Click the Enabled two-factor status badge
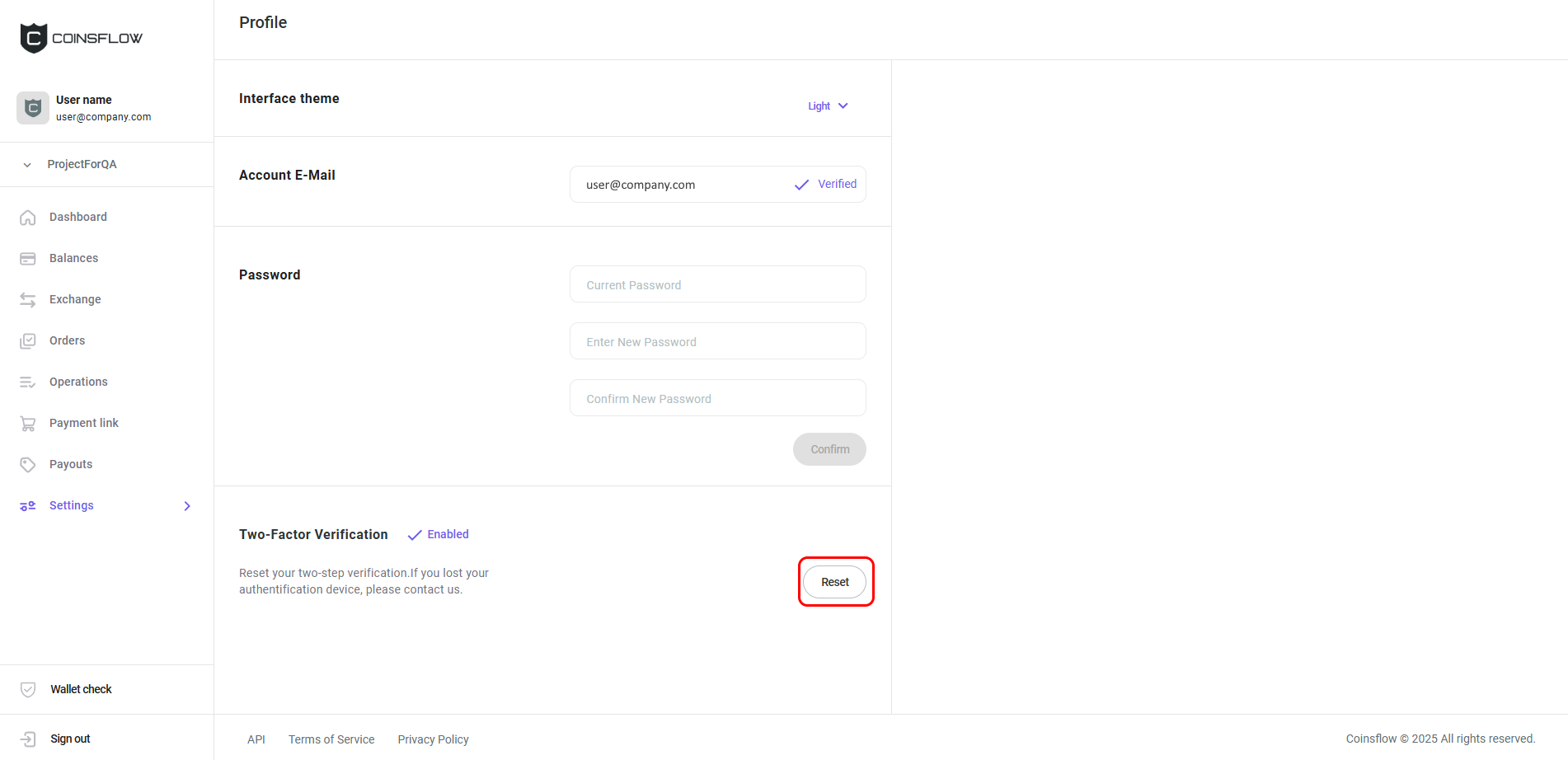The image size is (1568, 760). pos(438,534)
